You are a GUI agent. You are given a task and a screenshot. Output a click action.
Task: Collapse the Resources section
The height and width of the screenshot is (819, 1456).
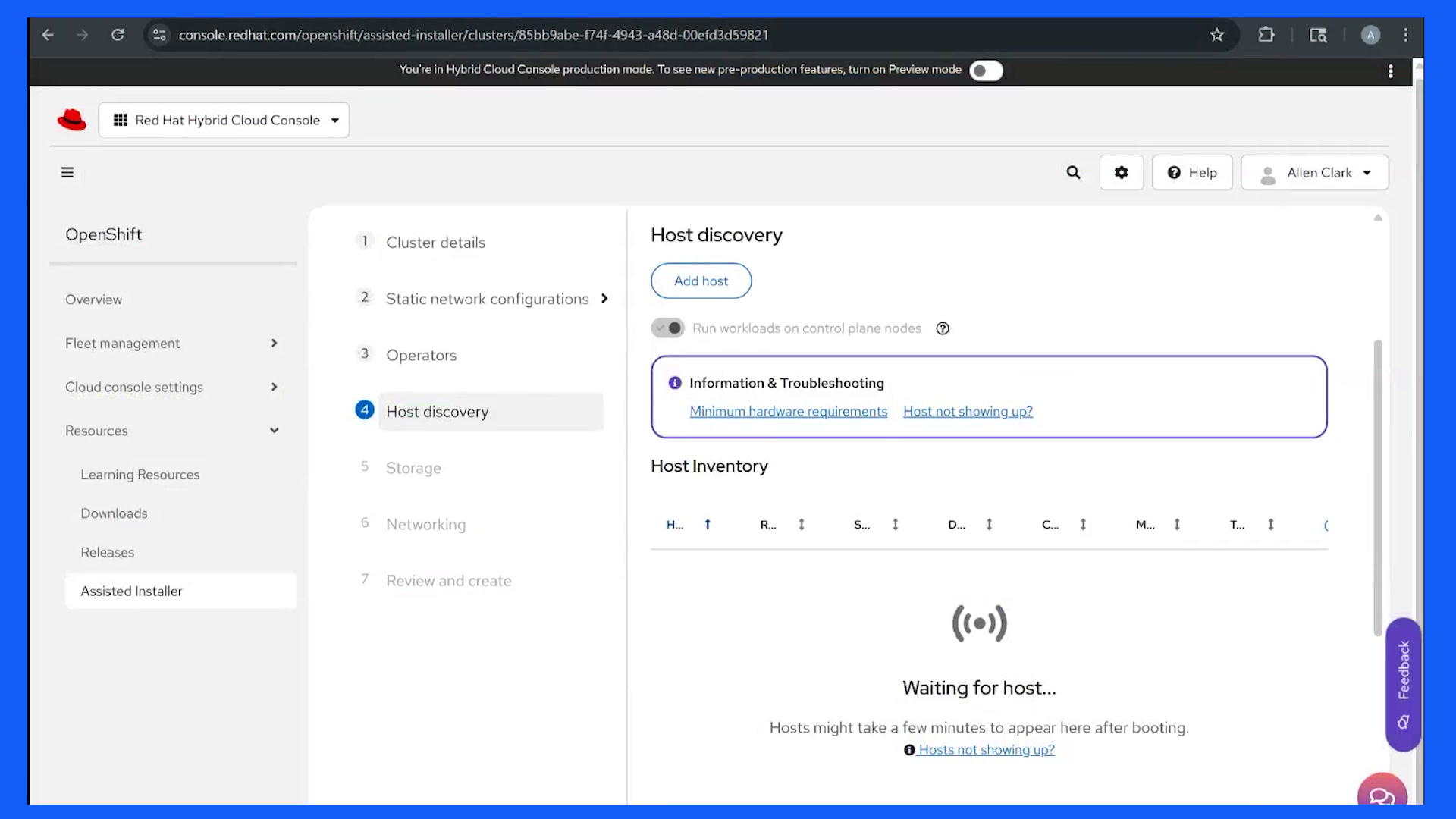[172, 431]
